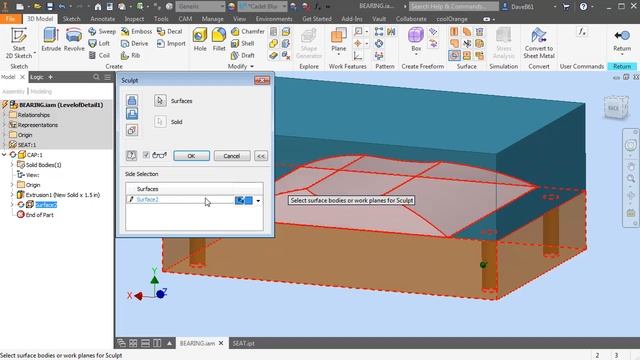Viewport: 640px width, 360px height.
Task: Activate the Fillet tool
Action: pyautogui.click(x=219, y=40)
